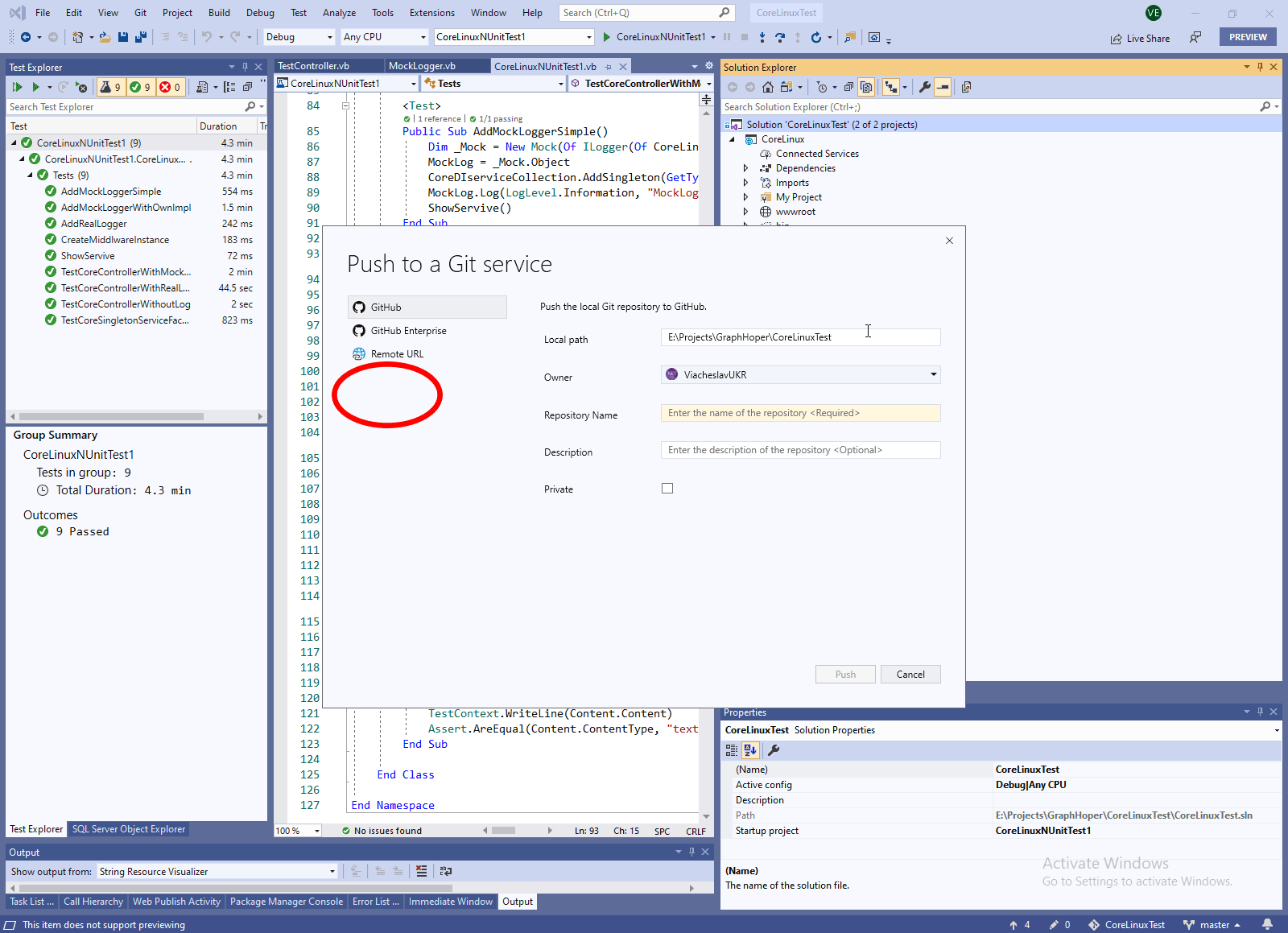Viewport: 1288px width, 933px height.
Task: Expand the wwwroot folder node
Action: pyautogui.click(x=745, y=212)
